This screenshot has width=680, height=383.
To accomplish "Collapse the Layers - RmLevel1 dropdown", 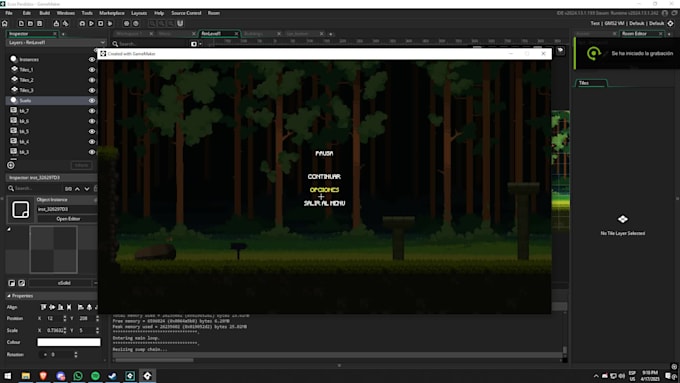I will click(x=102, y=43).
